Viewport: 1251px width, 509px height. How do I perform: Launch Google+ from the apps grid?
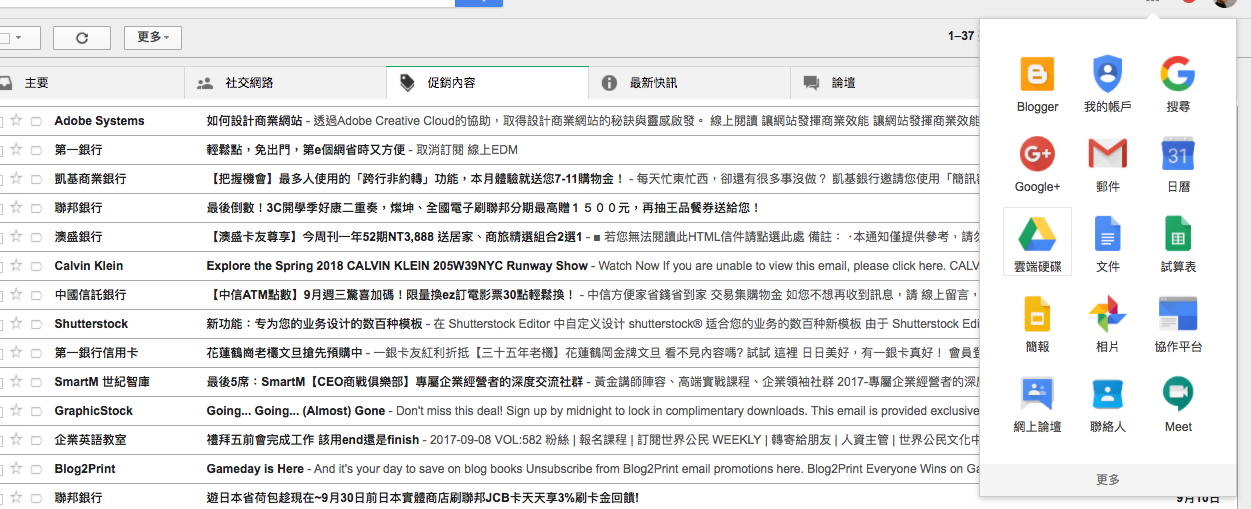coord(1037,163)
